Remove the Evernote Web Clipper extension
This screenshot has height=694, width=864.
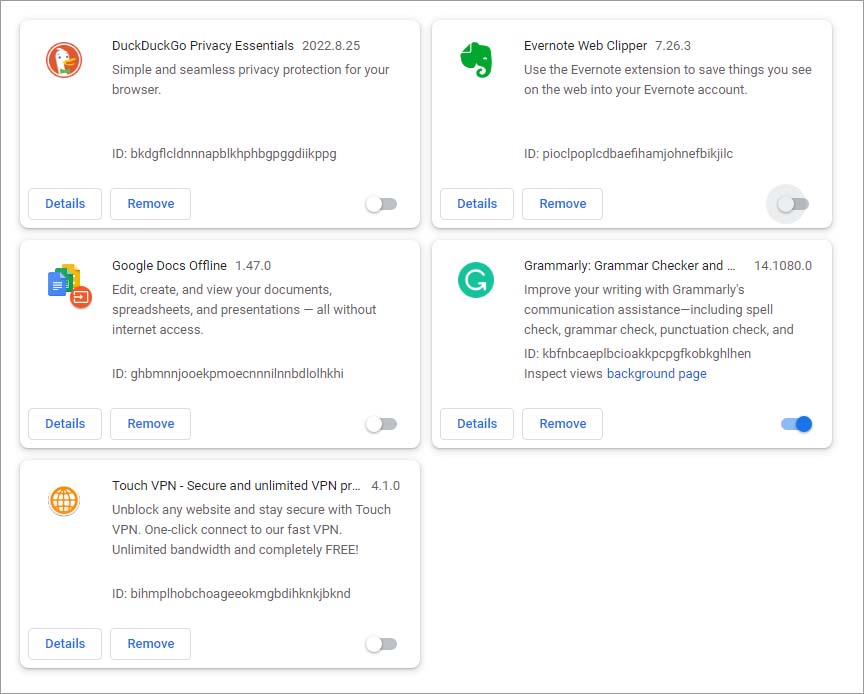(563, 204)
